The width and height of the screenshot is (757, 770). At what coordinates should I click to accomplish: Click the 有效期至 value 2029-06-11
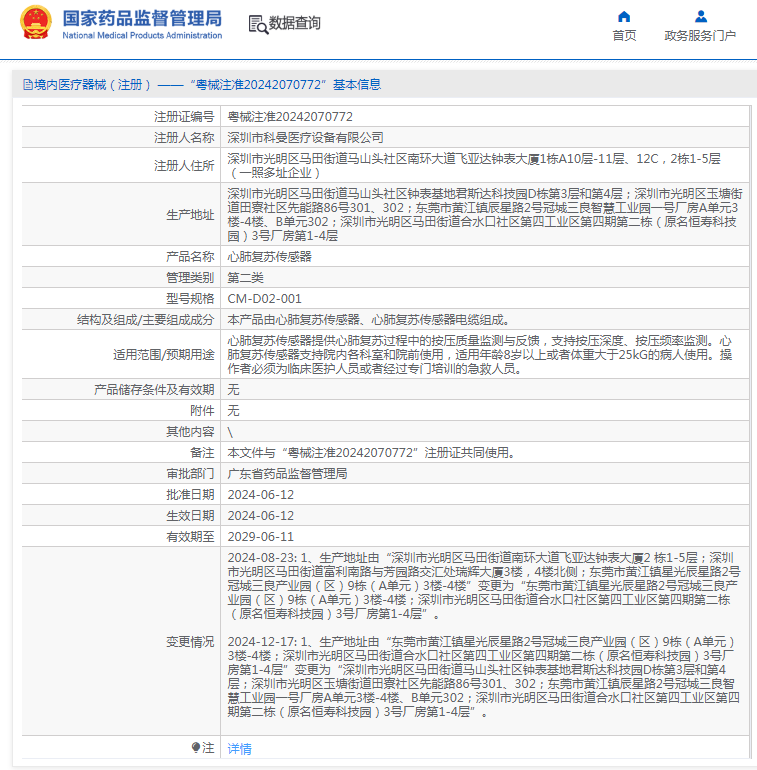(x=261, y=537)
